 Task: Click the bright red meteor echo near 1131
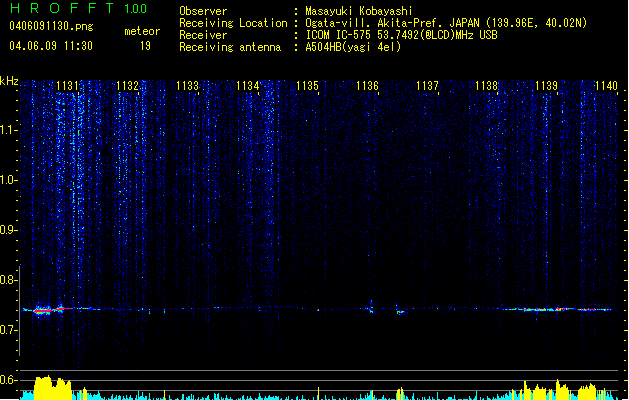pyautogui.click(x=42, y=311)
